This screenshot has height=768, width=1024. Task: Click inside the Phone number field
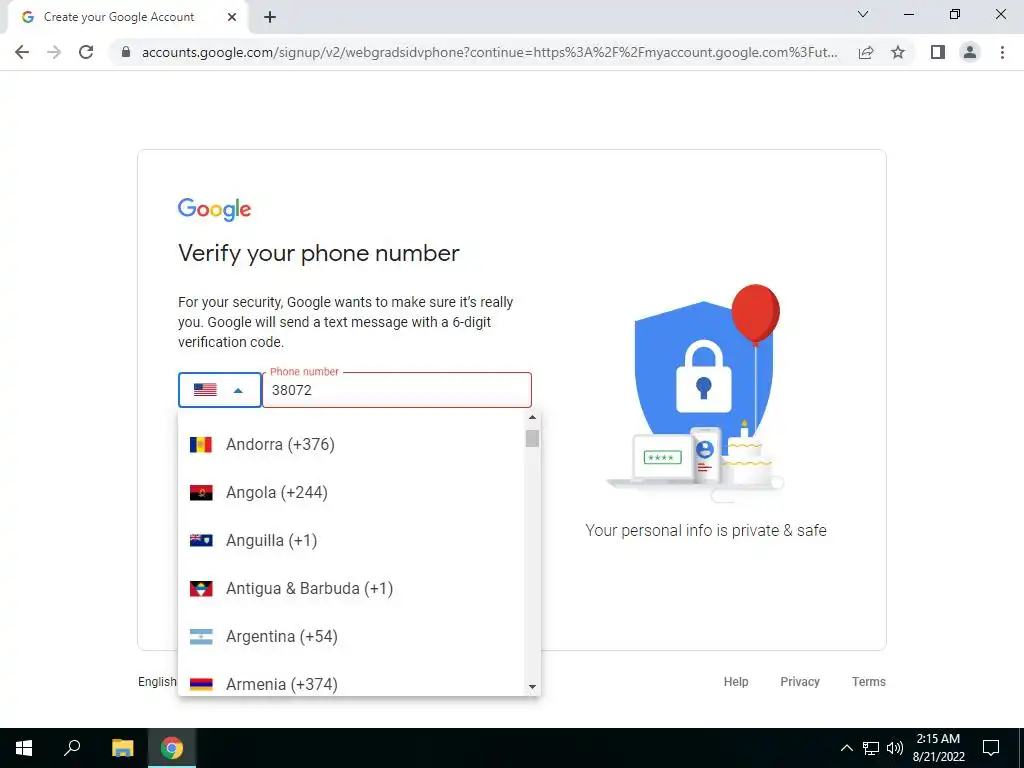pyautogui.click(x=397, y=390)
